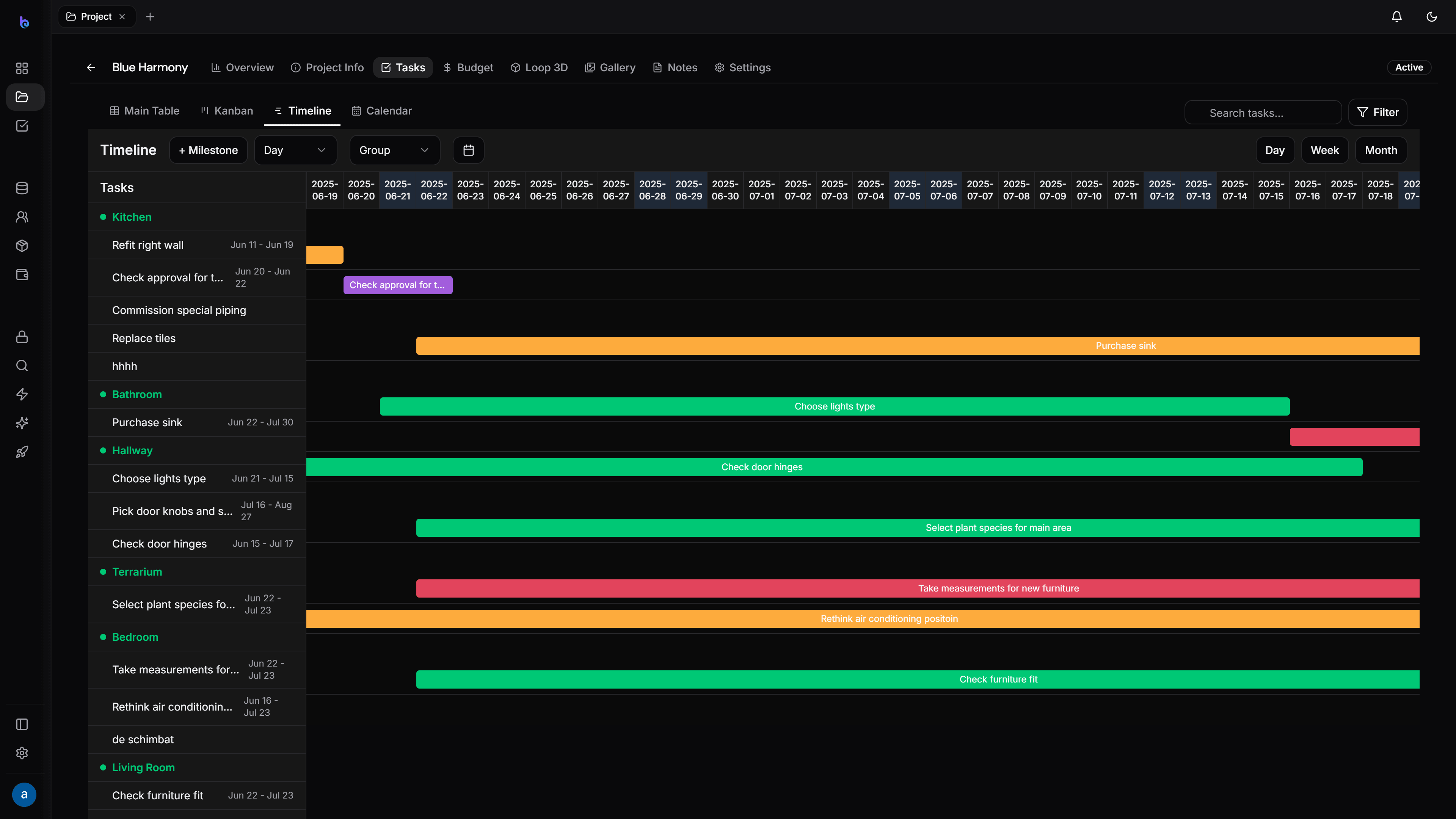Open the 3D cube icon in sidebar
The image size is (1456, 819).
(22, 246)
